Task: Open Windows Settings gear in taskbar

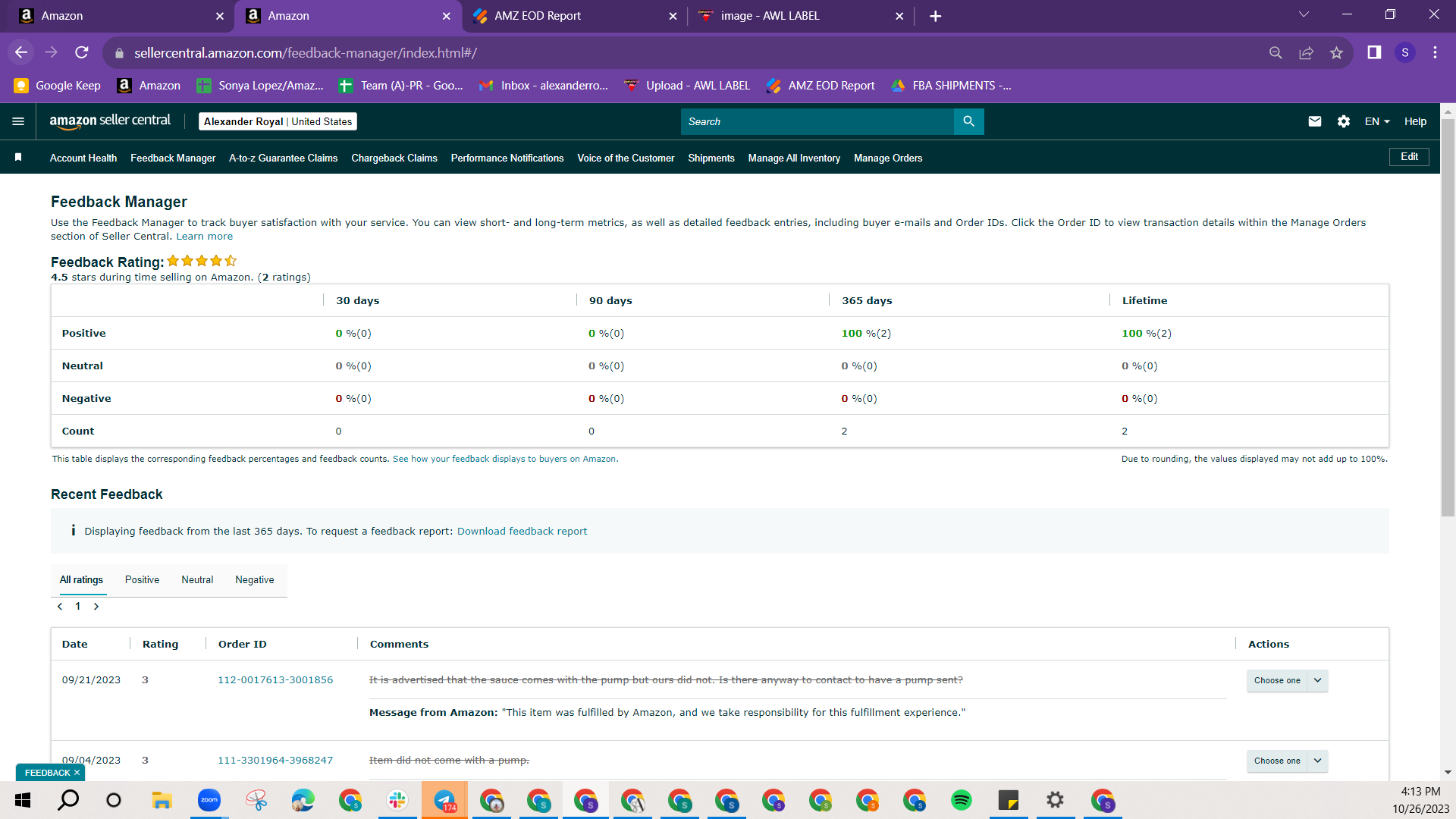Action: click(x=1056, y=800)
